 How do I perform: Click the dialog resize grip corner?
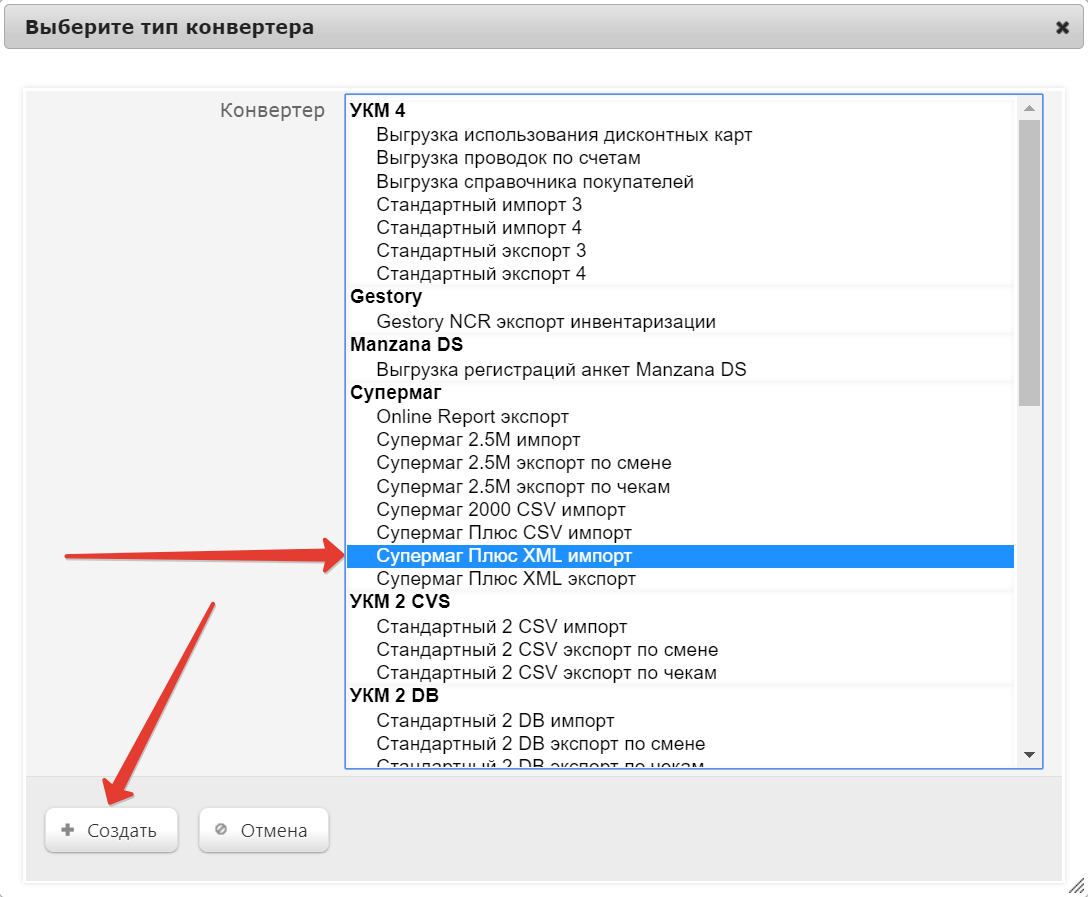[x=1076, y=885]
